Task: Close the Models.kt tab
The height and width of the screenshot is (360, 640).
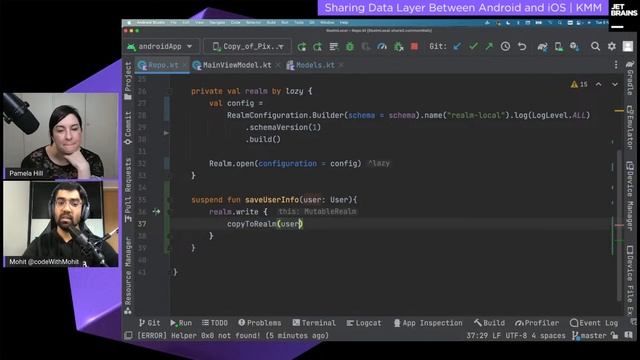Action: (x=341, y=65)
